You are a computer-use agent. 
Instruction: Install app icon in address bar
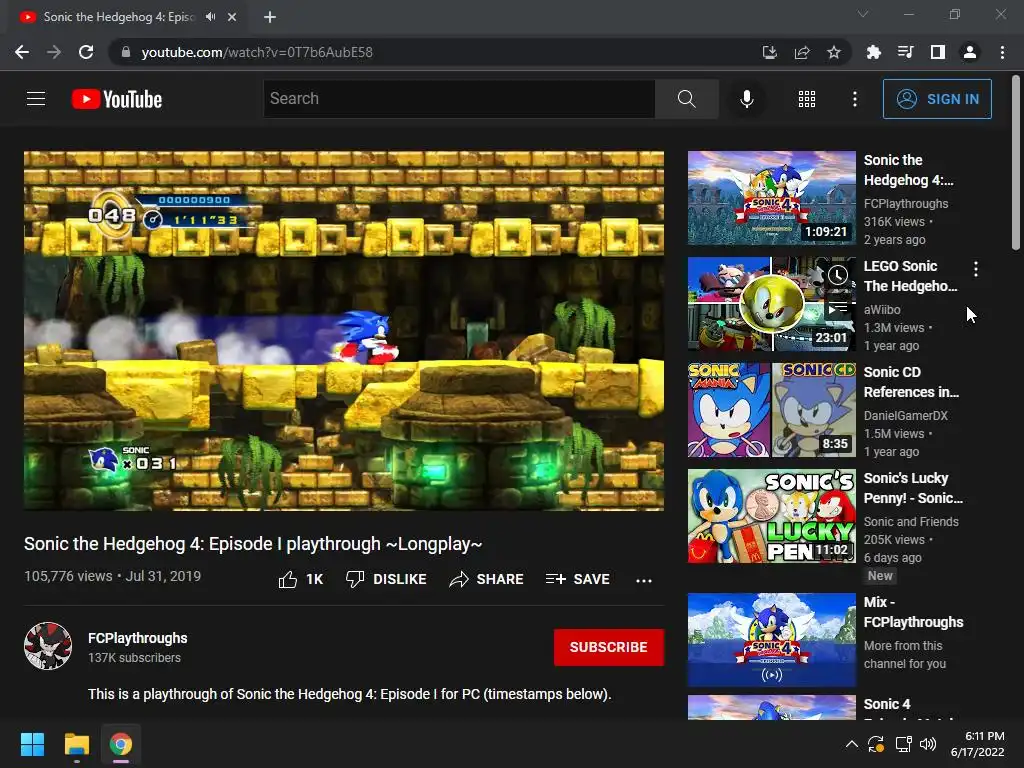coord(769,52)
